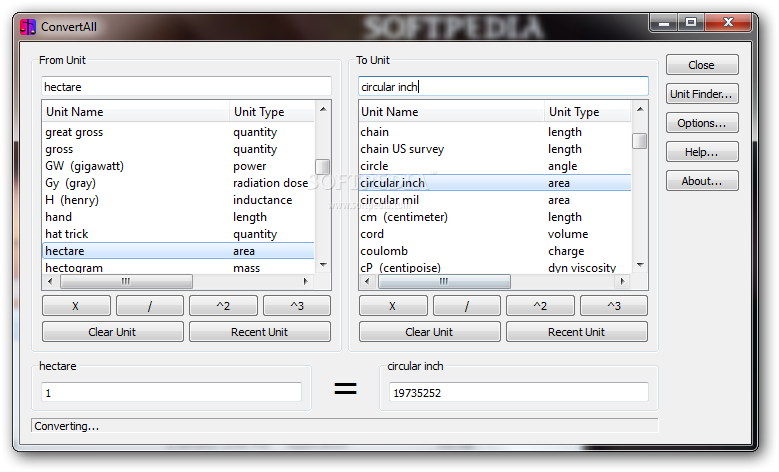779x472 pixels.
Task: Select 'H (henry)' in the From Unit list
Action: pos(178,200)
